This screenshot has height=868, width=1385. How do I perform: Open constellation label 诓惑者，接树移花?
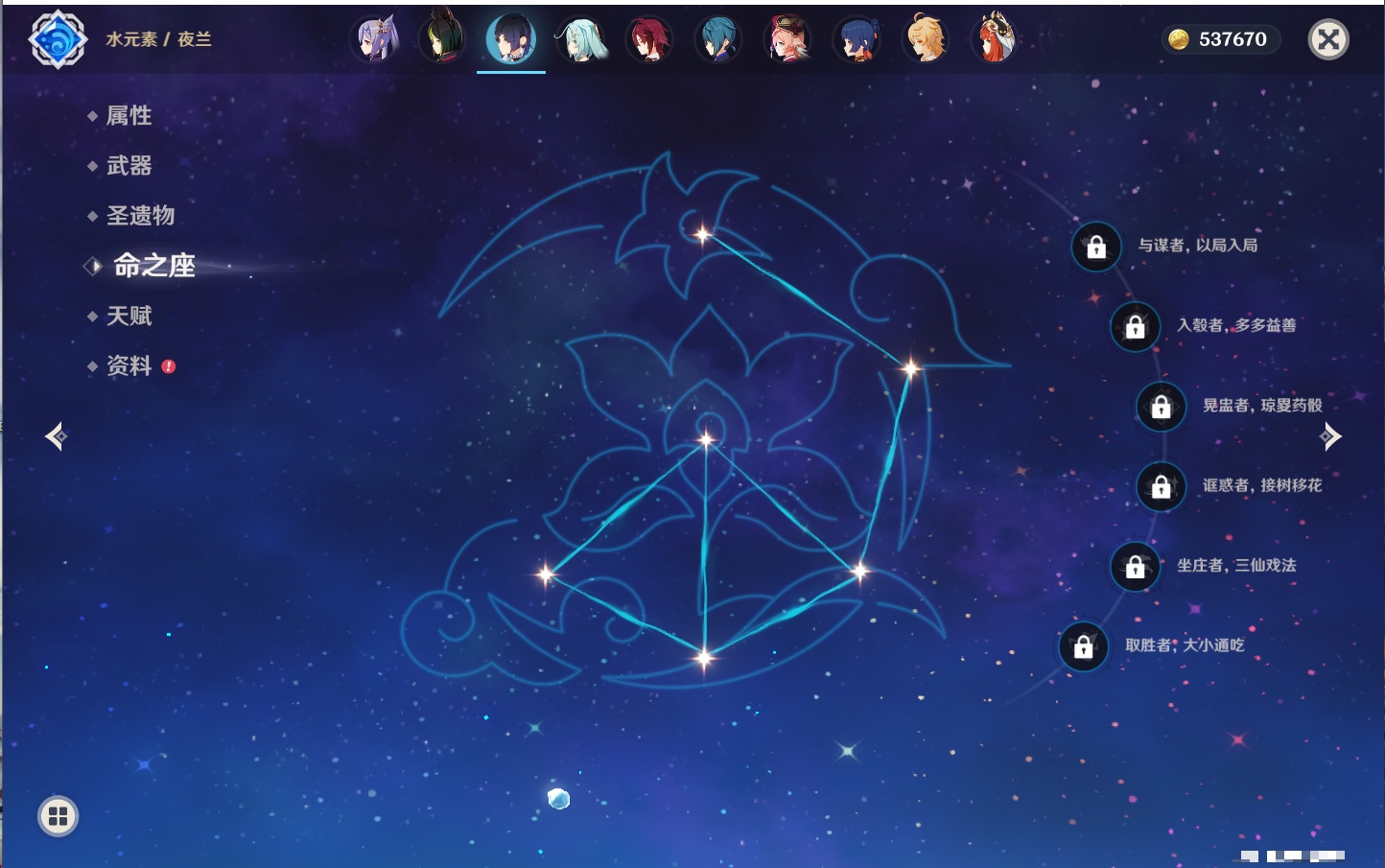pyautogui.click(x=1262, y=485)
